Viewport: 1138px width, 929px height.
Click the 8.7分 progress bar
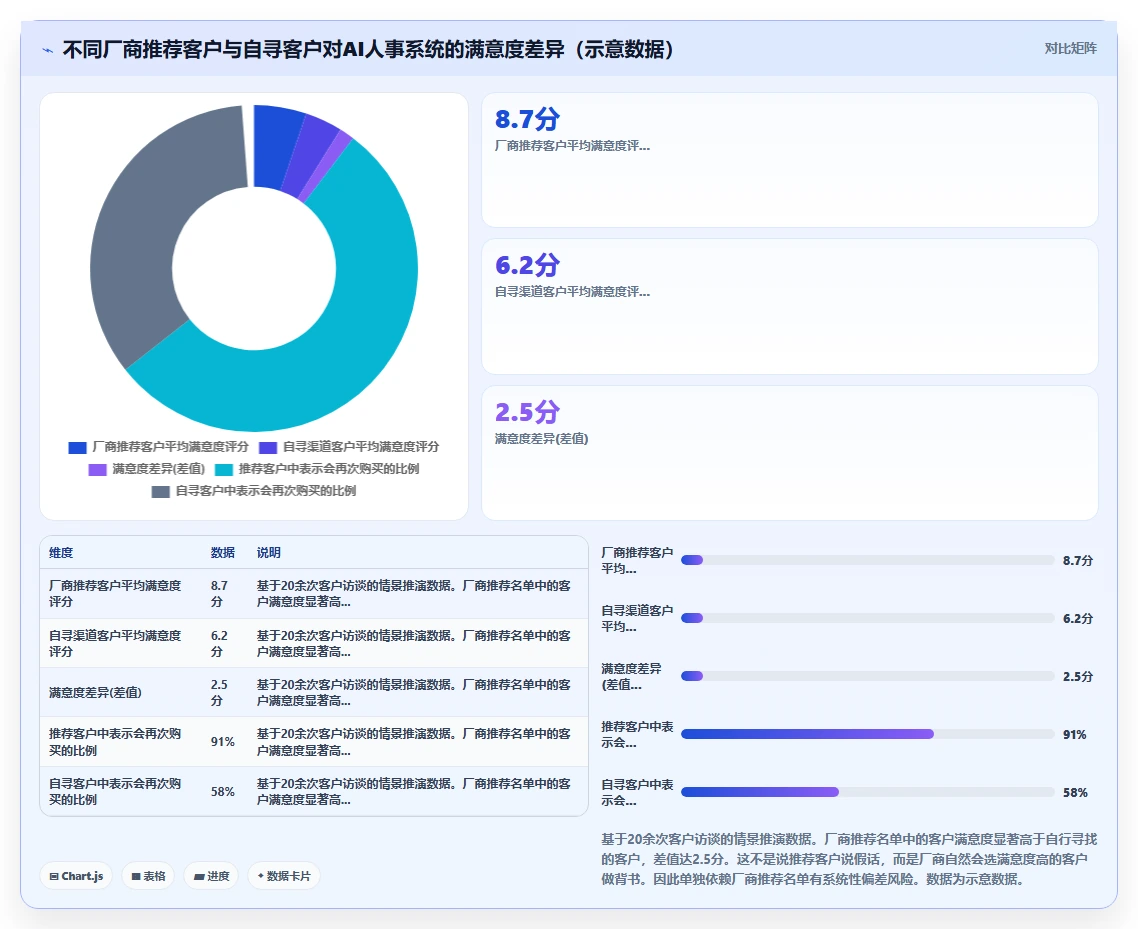point(867,560)
